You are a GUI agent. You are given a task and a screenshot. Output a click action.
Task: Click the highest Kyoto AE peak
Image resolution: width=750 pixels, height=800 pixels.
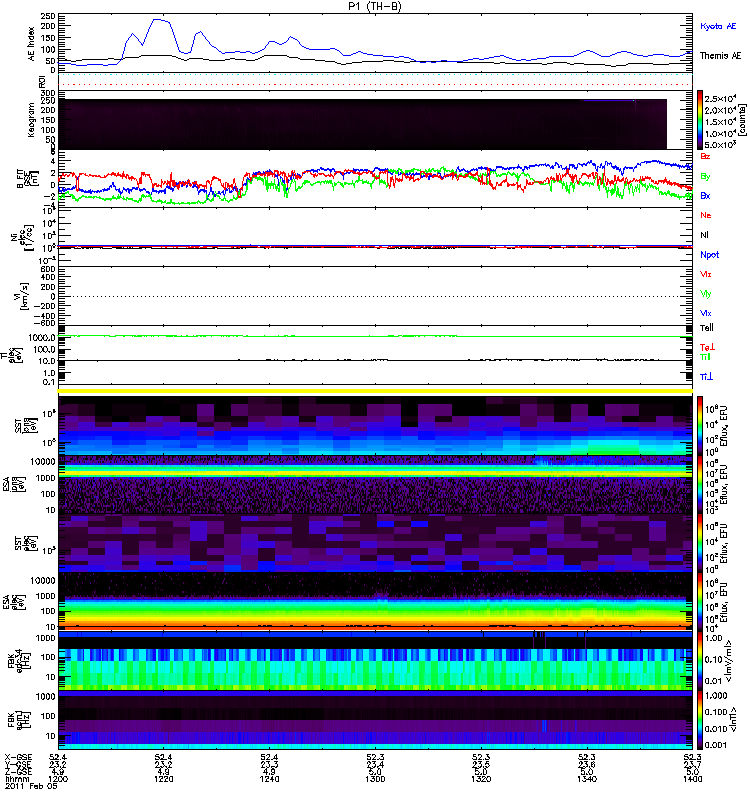(x=157, y=19)
